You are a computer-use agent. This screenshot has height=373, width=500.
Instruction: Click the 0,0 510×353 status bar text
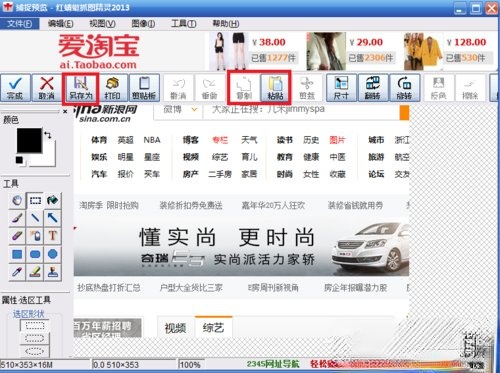pos(116,365)
